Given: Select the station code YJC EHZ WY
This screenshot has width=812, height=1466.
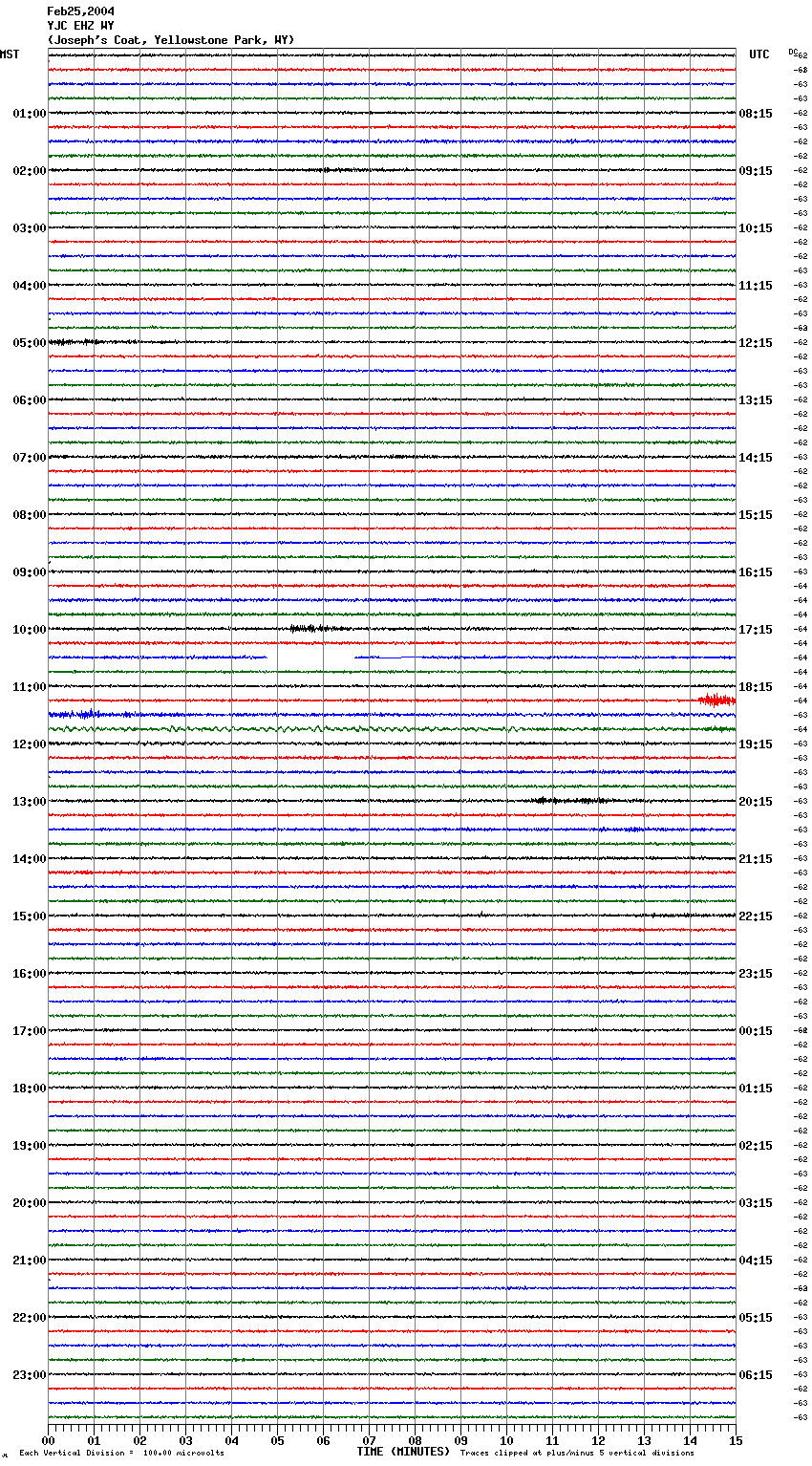Looking at the screenshot, I should point(80,26).
